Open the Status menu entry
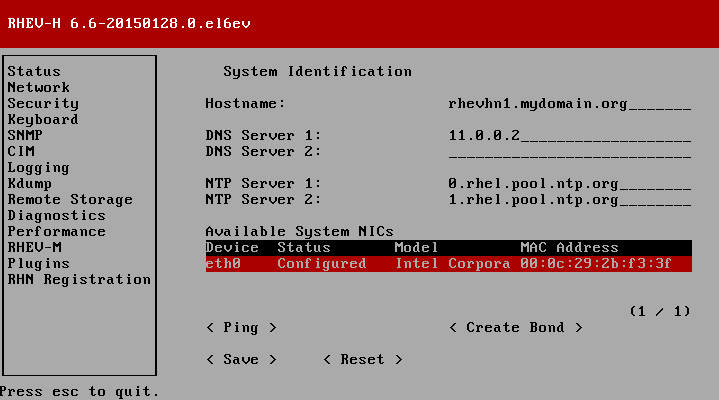The width and height of the screenshot is (719, 400). [34, 72]
